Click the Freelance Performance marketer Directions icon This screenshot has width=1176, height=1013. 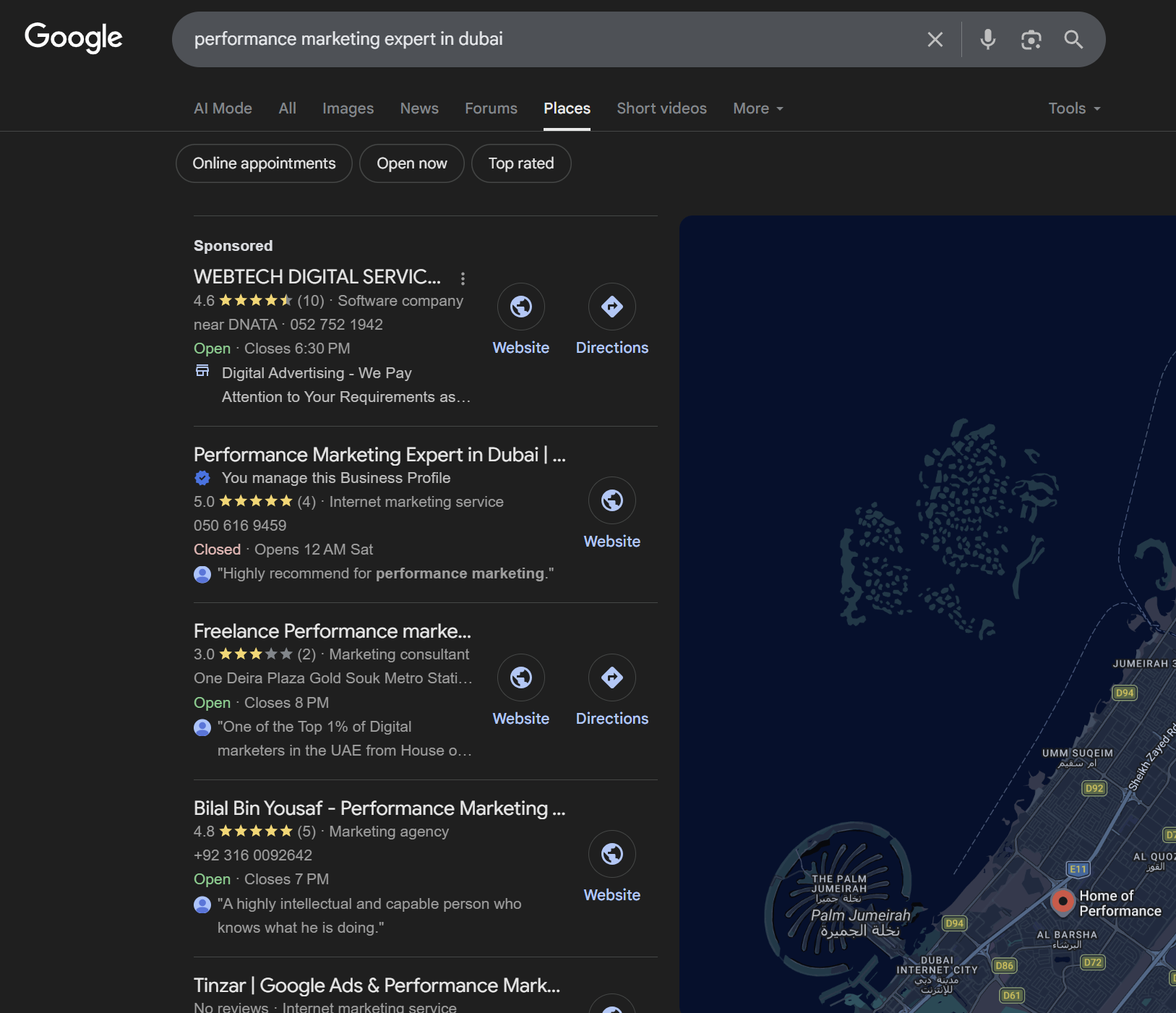pyautogui.click(x=612, y=678)
